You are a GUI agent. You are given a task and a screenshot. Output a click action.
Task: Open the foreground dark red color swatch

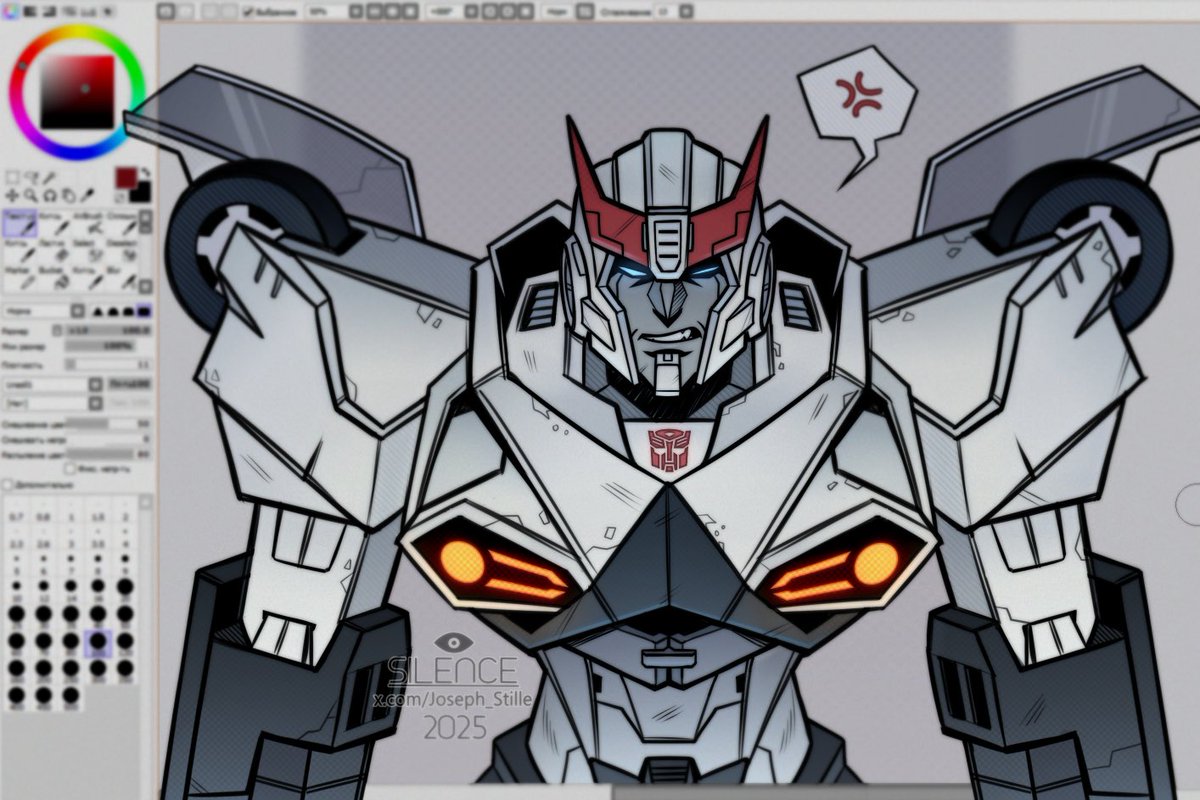pyautogui.click(x=126, y=178)
